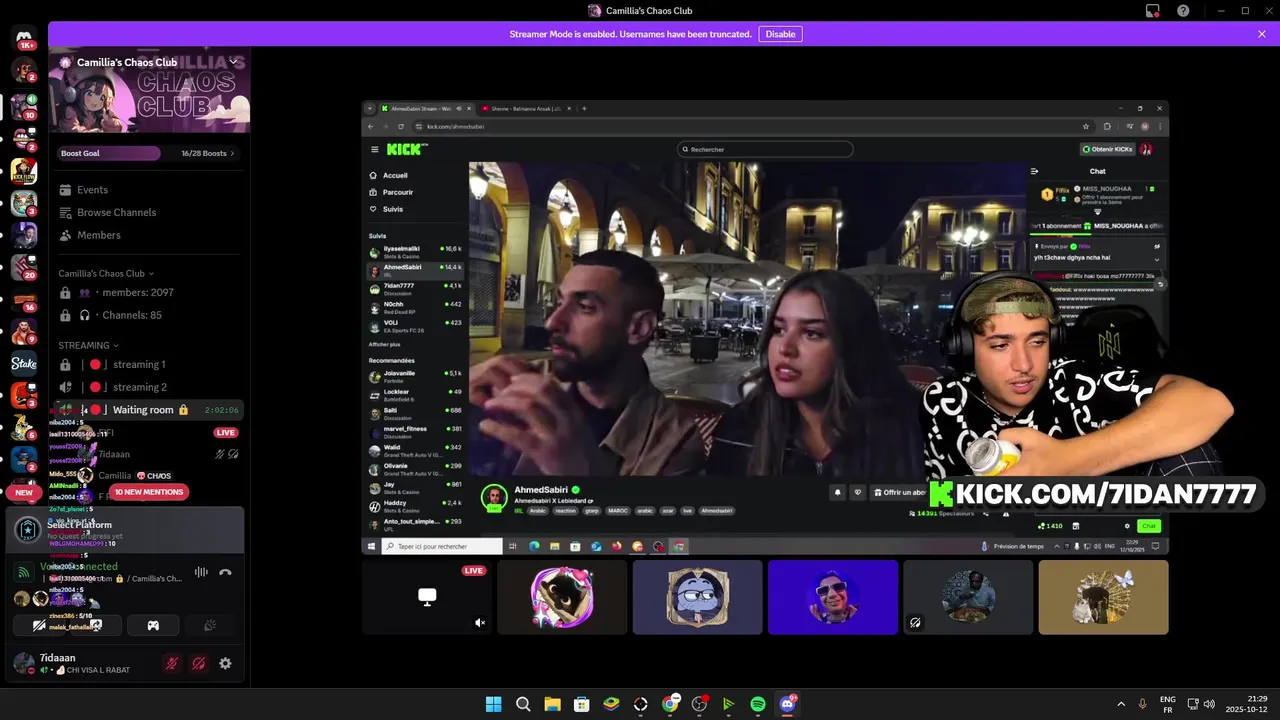Click the LIVE badge in voice list
The image size is (1280, 720).
226,433
